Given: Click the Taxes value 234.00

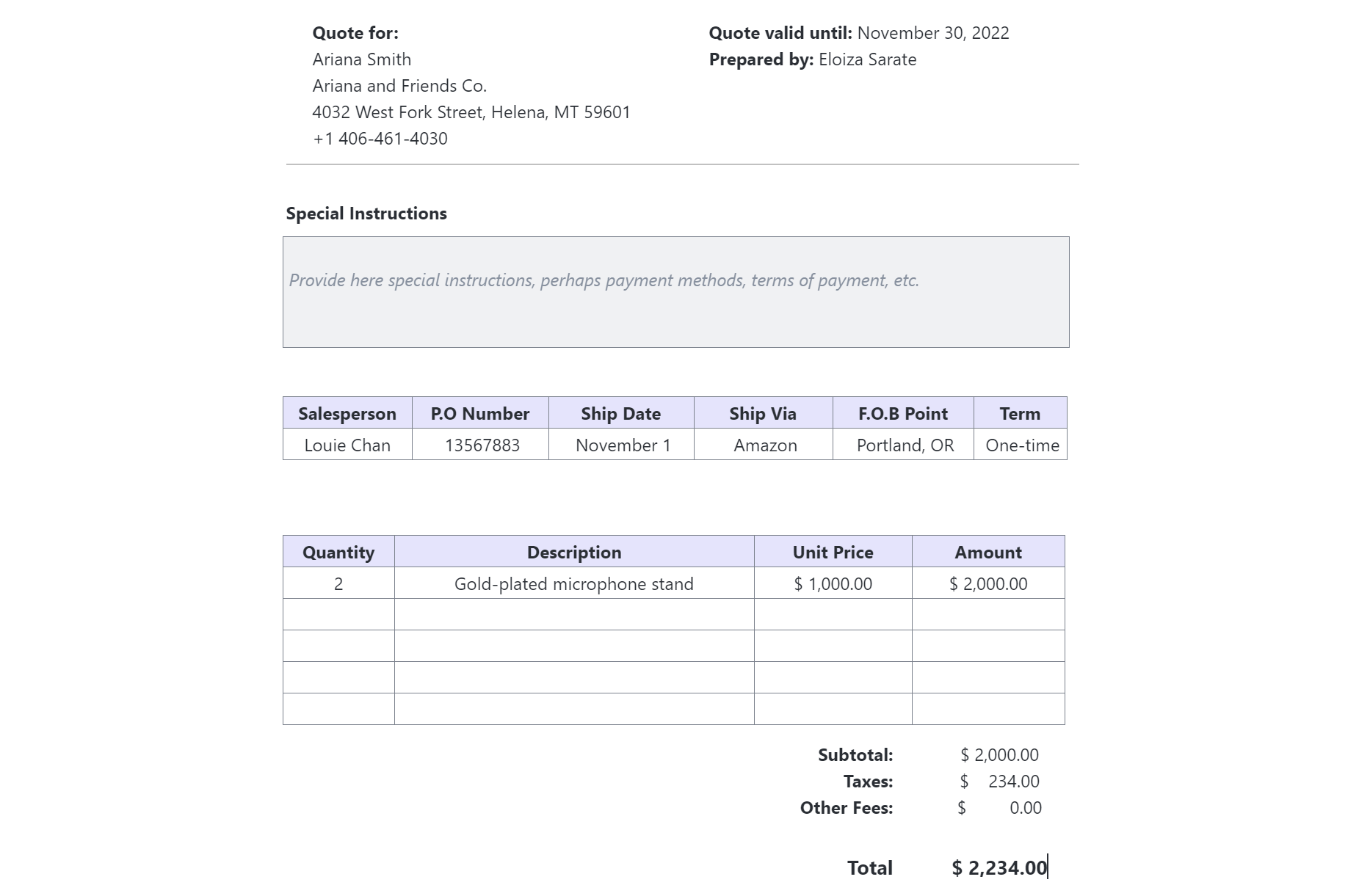Looking at the screenshot, I should (x=1013, y=782).
